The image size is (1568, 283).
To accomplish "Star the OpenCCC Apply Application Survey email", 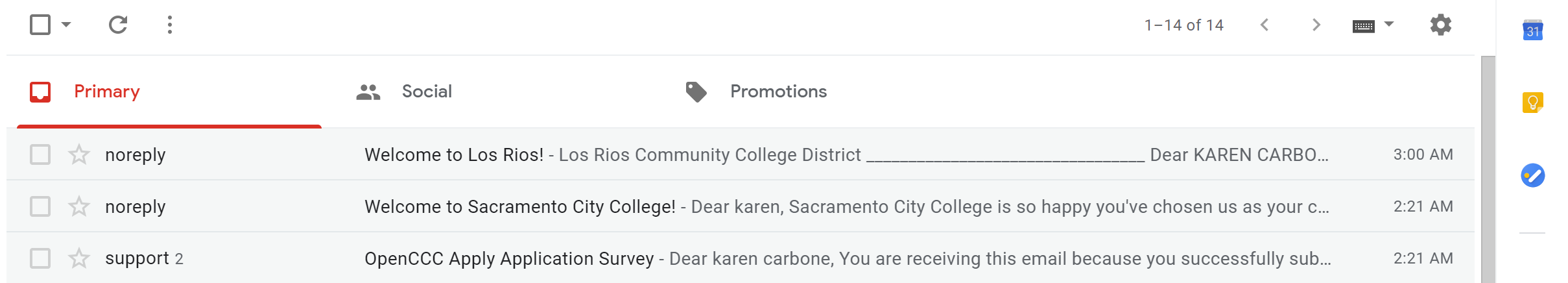I will click(x=79, y=258).
